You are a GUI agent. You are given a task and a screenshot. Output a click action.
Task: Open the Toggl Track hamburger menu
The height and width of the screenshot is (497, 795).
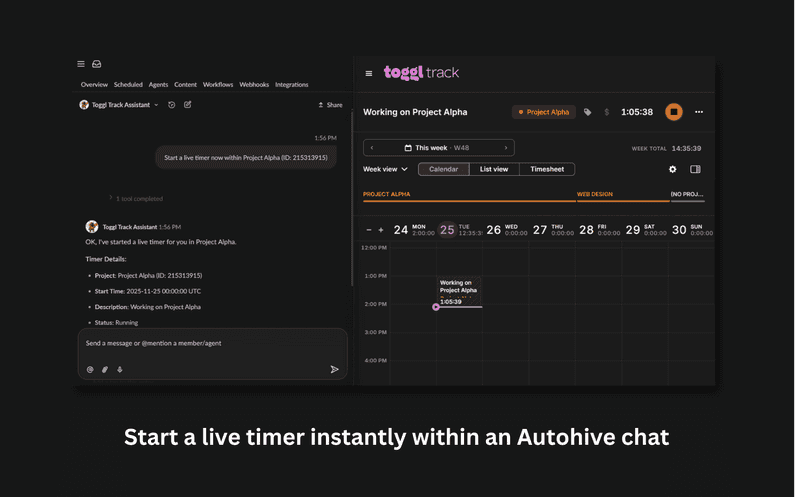369,74
